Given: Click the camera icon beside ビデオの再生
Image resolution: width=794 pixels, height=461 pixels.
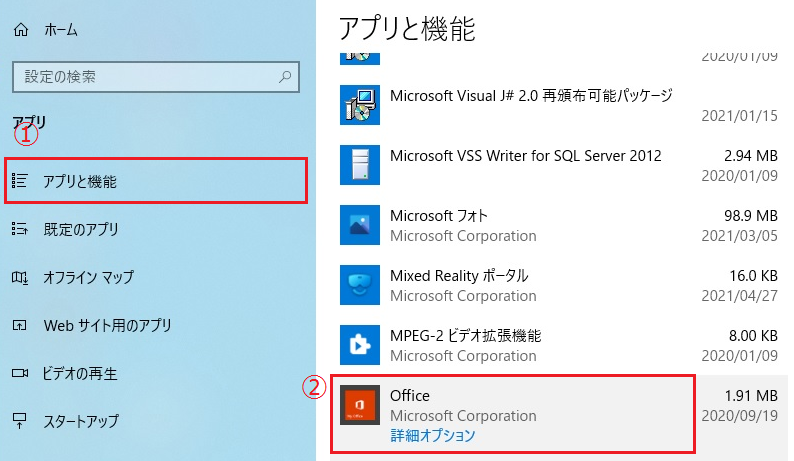Looking at the screenshot, I should [x=20, y=373].
